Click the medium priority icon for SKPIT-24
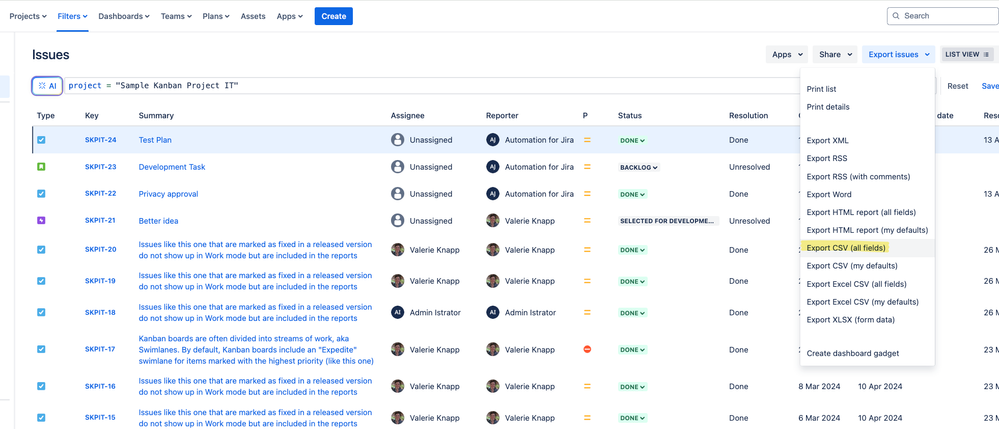Image resolution: width=999 pixels, height=429 pixels. [587, 140]
